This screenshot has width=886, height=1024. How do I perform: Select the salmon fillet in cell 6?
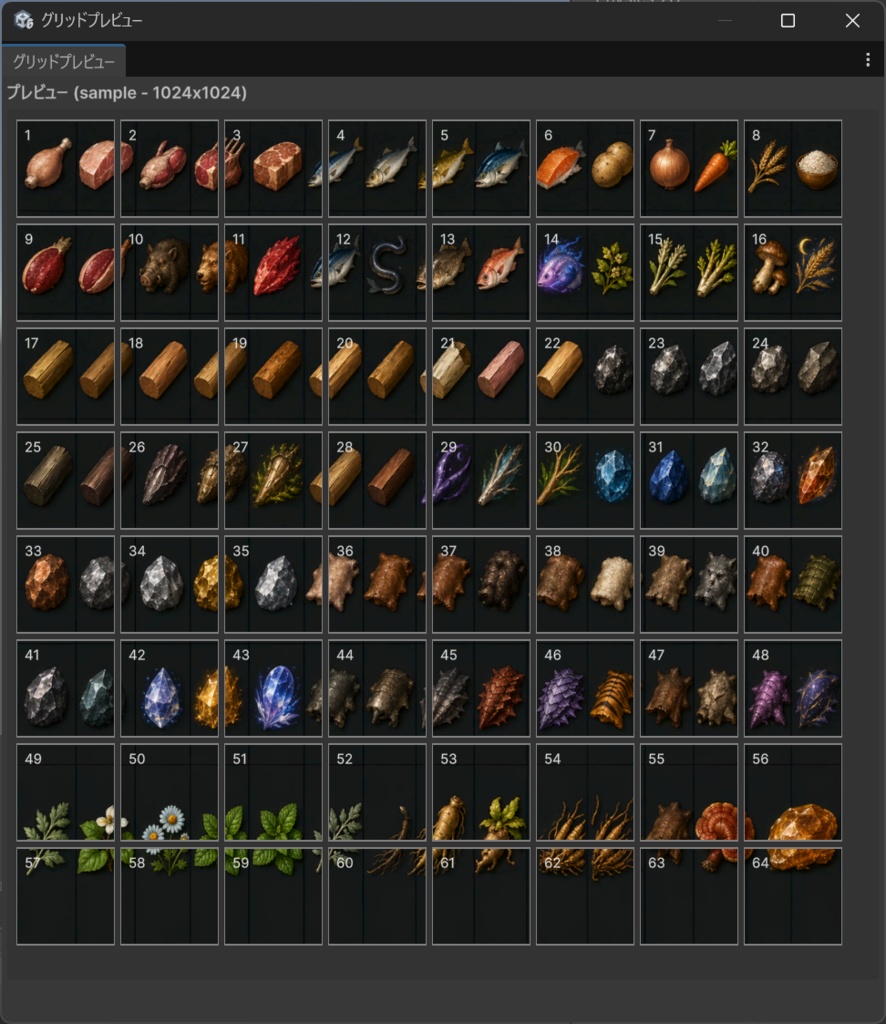pos(560,167)
